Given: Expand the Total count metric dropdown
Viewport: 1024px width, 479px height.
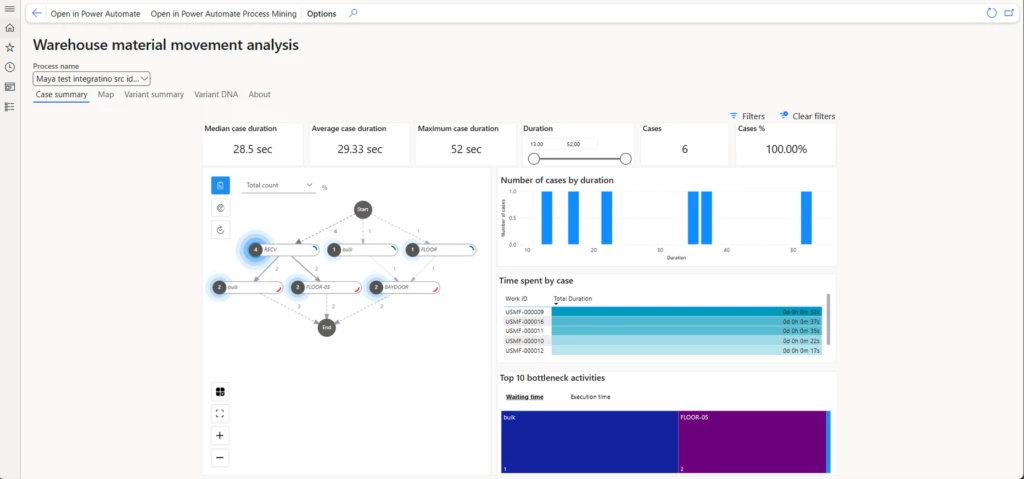Looking at the screenshot, I should 280,186.
